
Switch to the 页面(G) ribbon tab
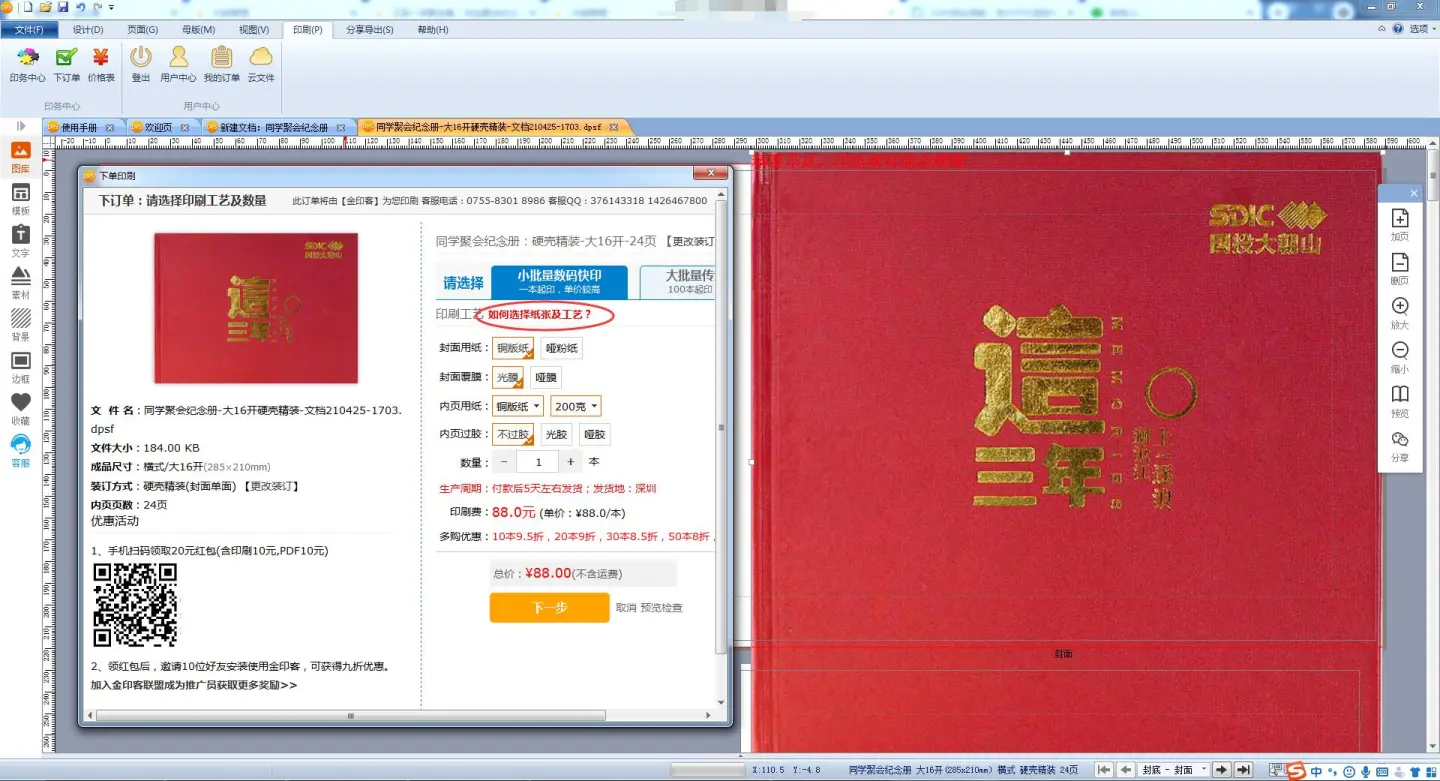pyautogui.click(x=143, y=30)
